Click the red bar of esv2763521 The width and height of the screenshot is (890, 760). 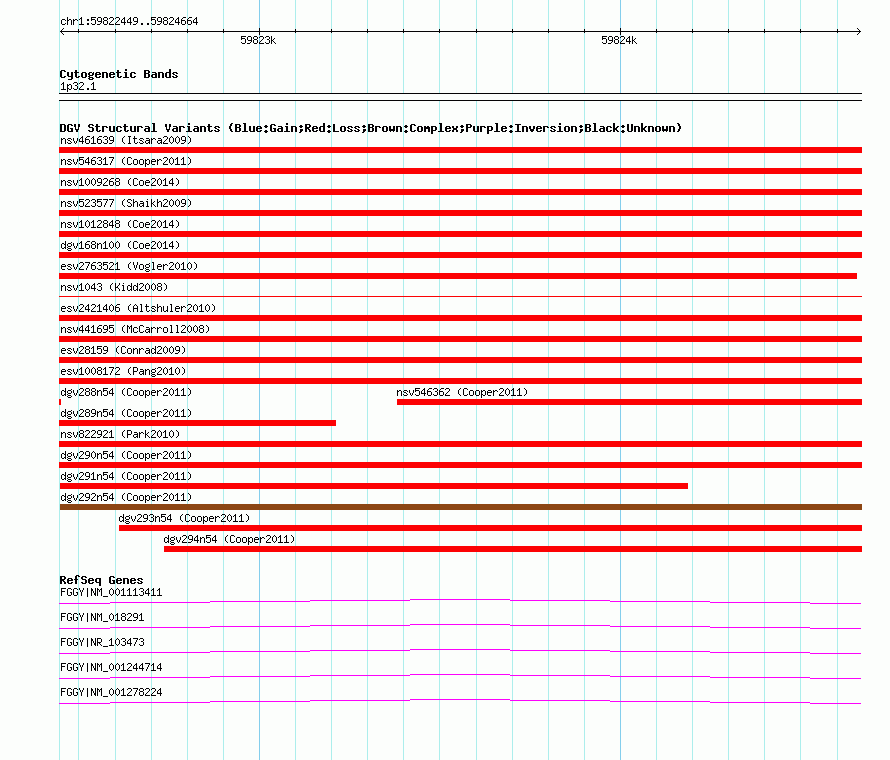click(x=458, y=276)
